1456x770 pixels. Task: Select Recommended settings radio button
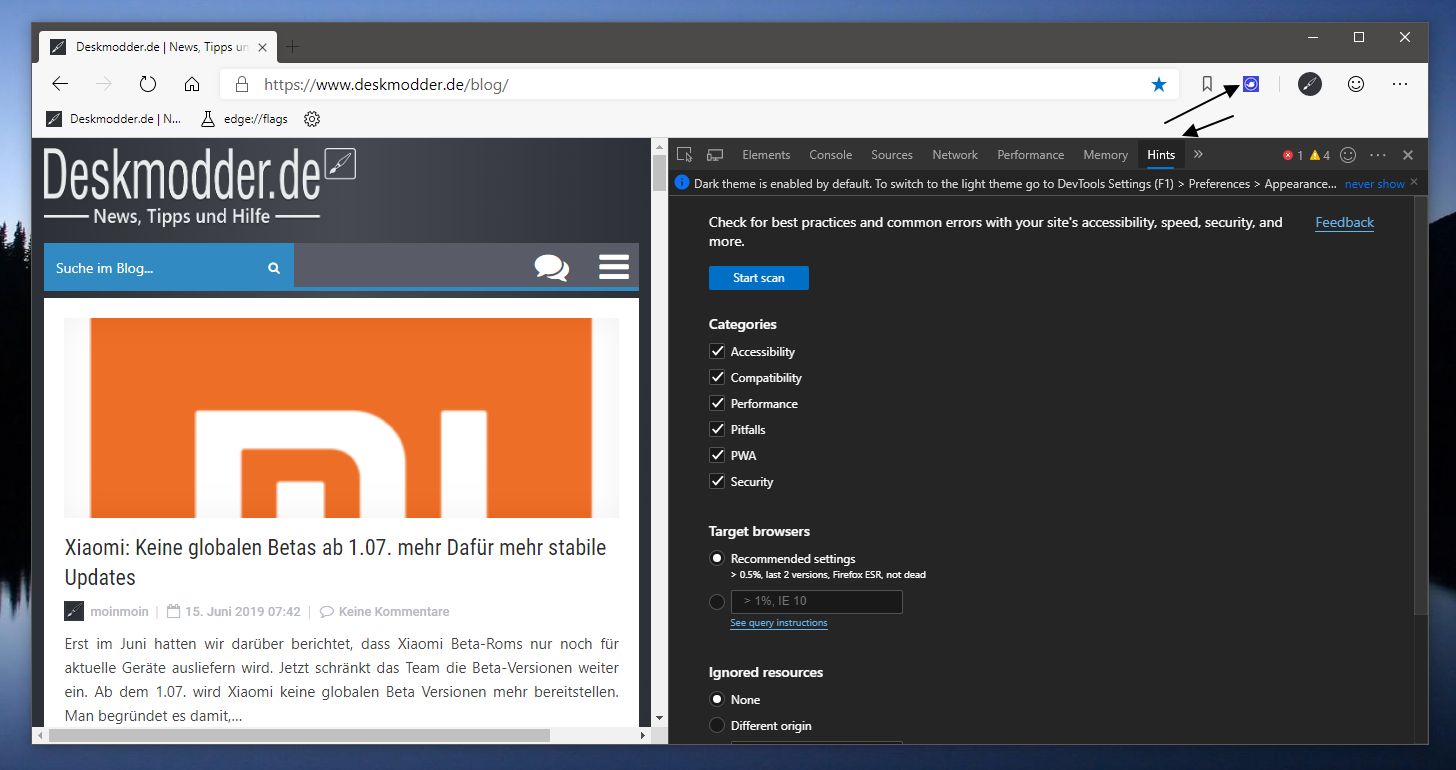pos(717,559)
